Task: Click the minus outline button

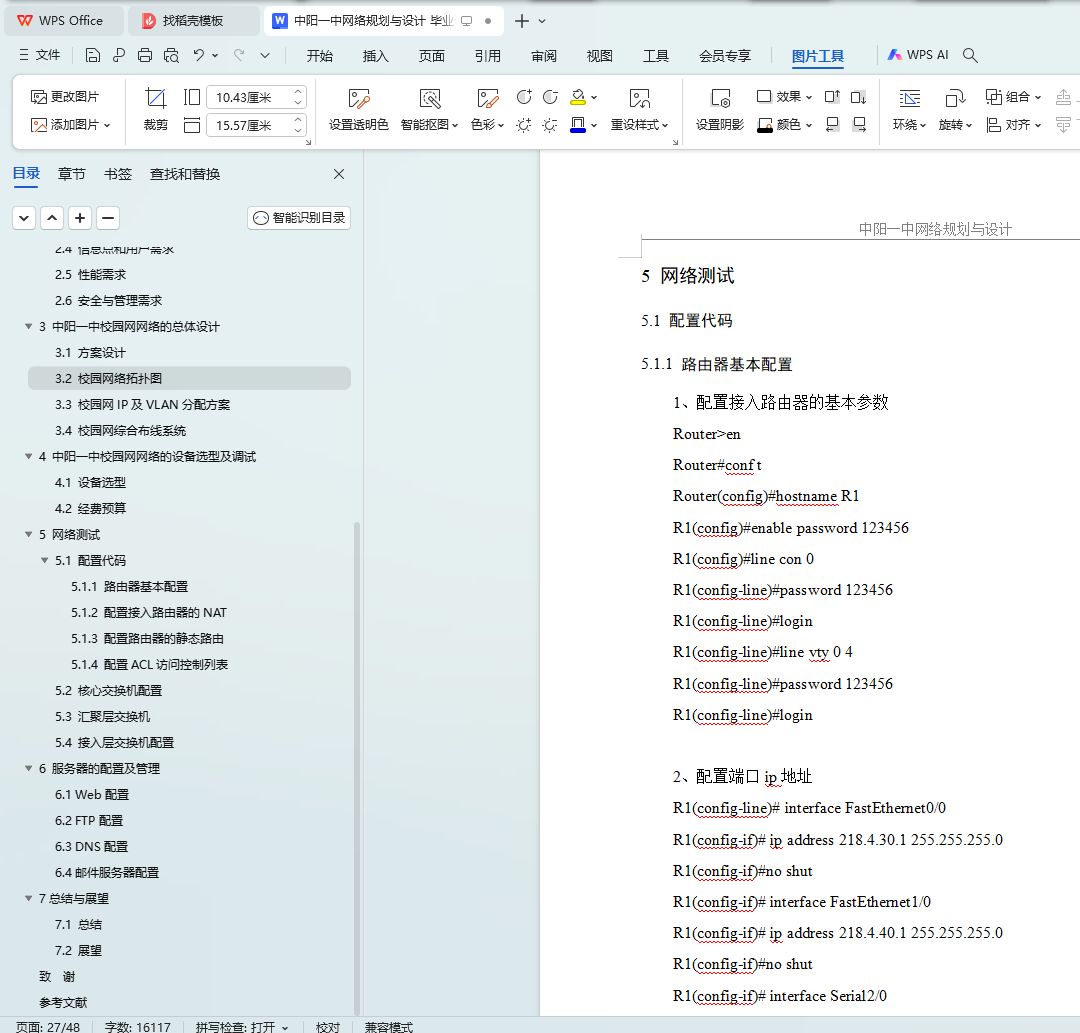Action: 107,218
